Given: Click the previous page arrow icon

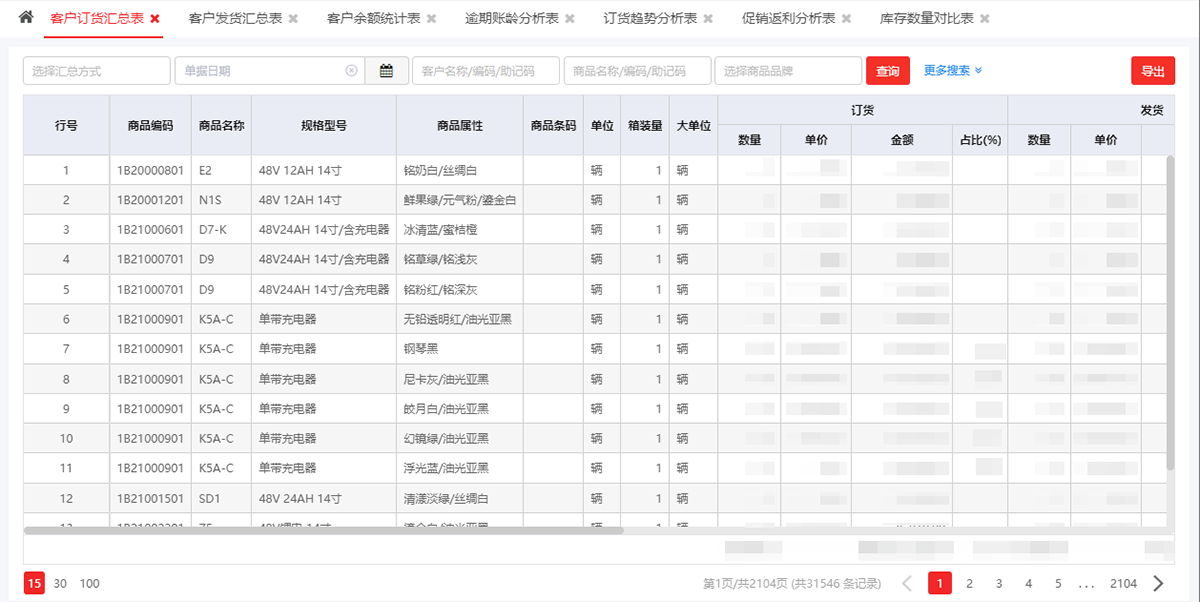Looking at the screenshot, I should click(908, 582).
